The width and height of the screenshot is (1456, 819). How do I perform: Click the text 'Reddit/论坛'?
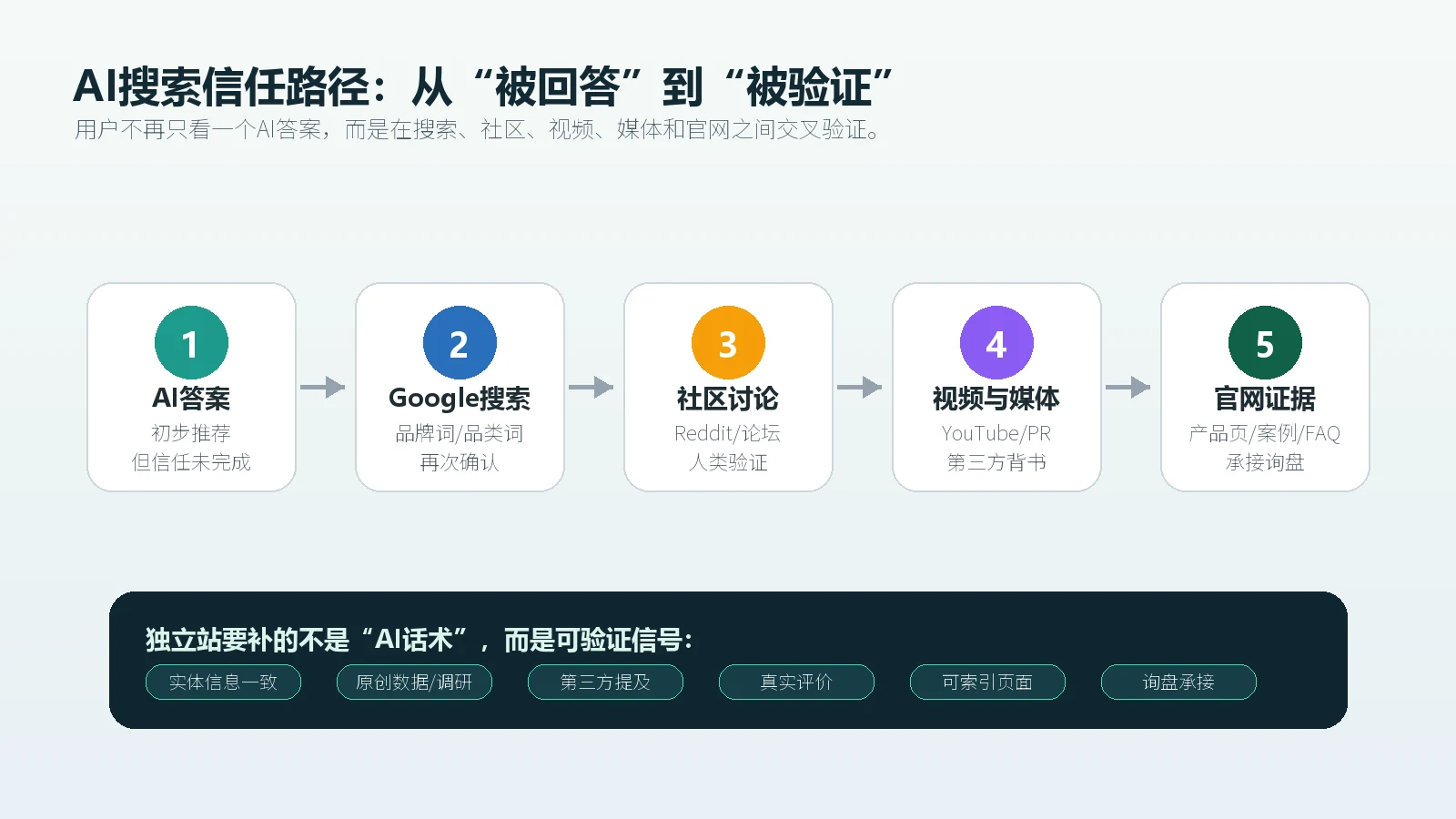pos(728,433)
